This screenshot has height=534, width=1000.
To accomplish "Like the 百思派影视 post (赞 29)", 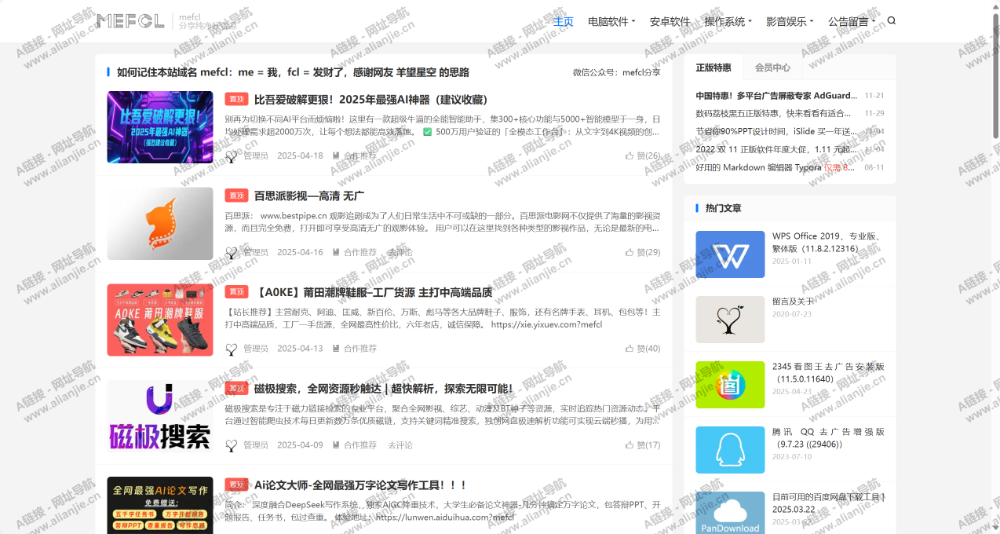I will point(643,252).
